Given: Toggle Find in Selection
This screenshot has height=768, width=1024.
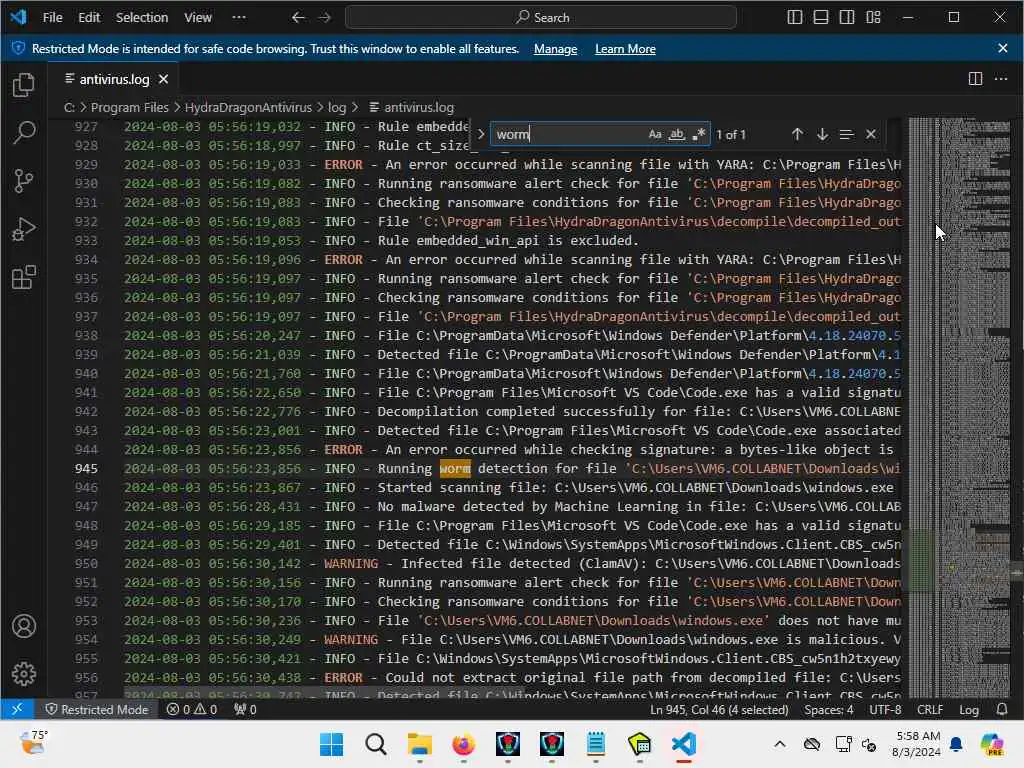Looking at the screenshot, I should point(846,135).
